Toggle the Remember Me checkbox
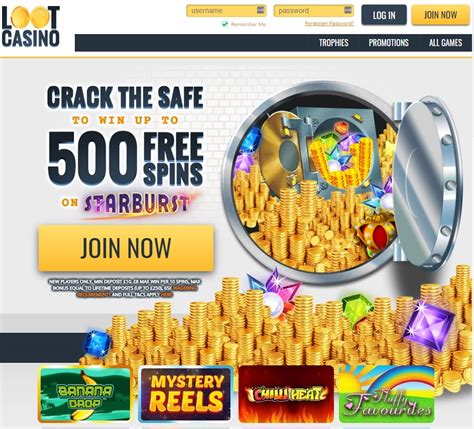The width and height of the screenshot is (474, 429). coord(225,24)
